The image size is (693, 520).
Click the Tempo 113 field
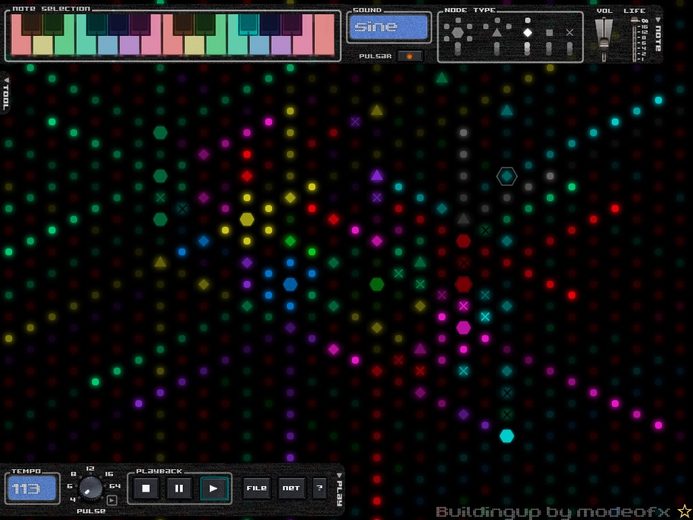pos(32,489)
